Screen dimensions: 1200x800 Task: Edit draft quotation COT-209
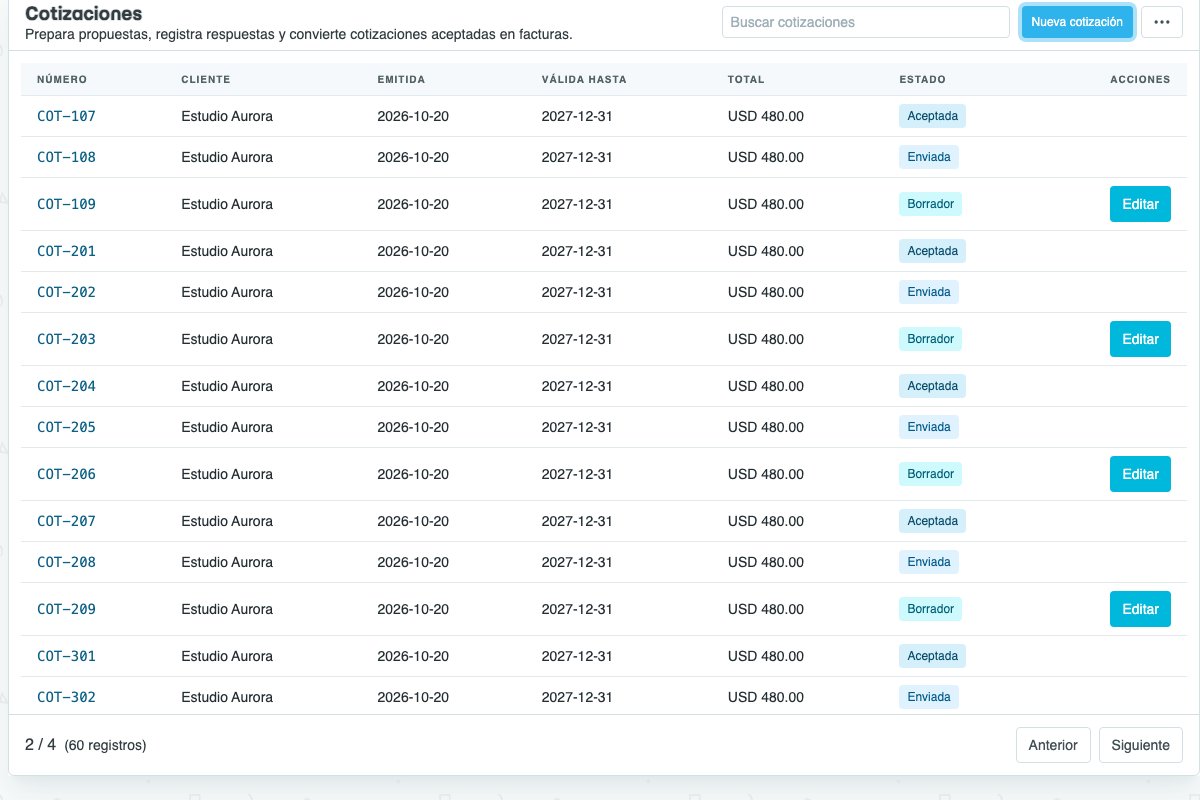(1140, 609)
